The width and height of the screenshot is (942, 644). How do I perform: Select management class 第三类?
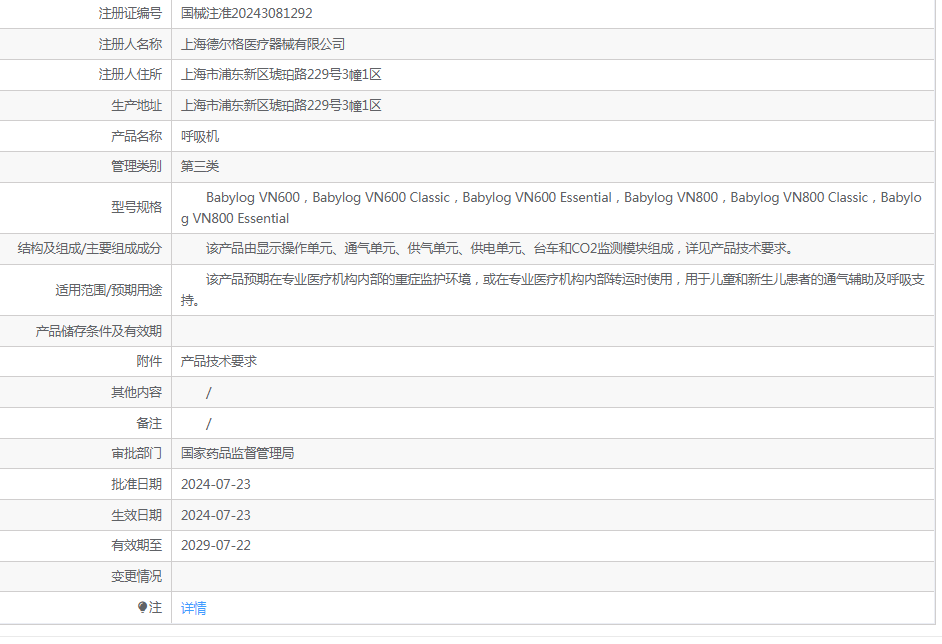[200, 166]
